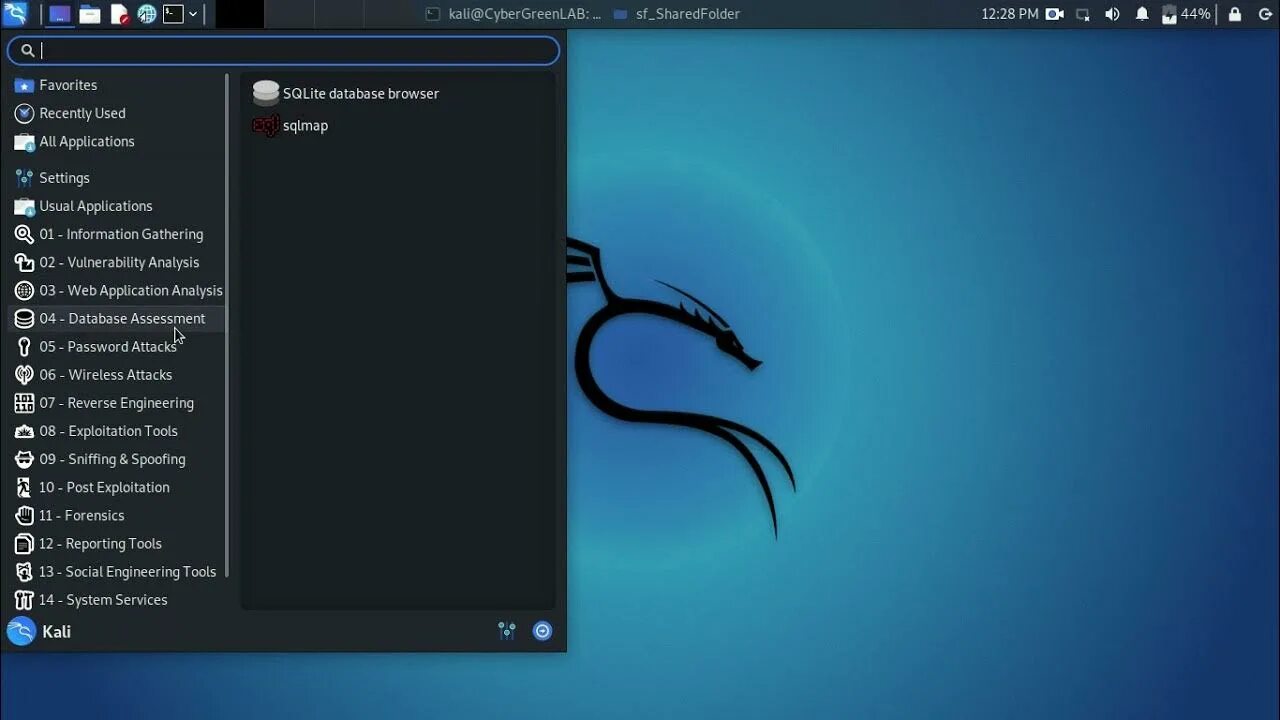
Task: Open the volume speaker control
Action: tap(1112, 14)
